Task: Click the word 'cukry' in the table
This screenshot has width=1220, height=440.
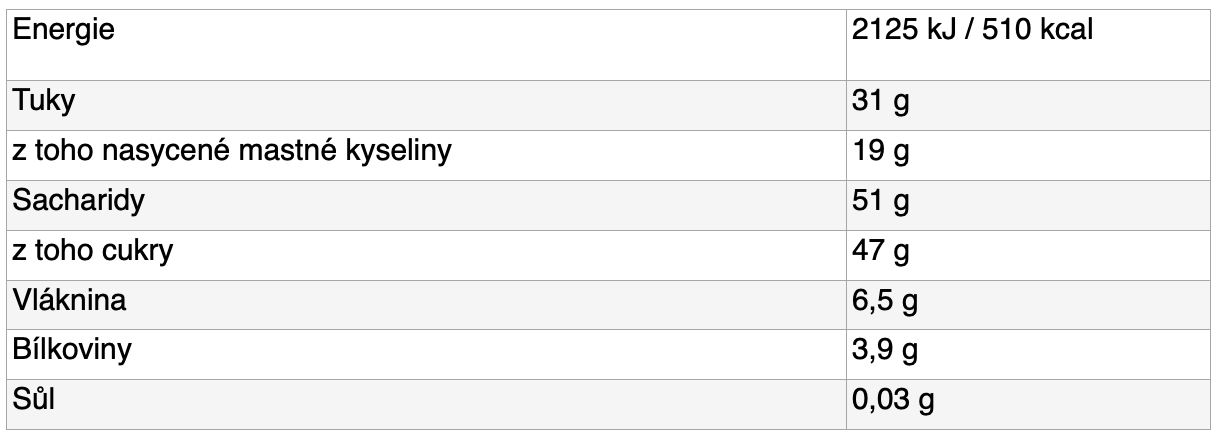Action: (x=140, y=251)
